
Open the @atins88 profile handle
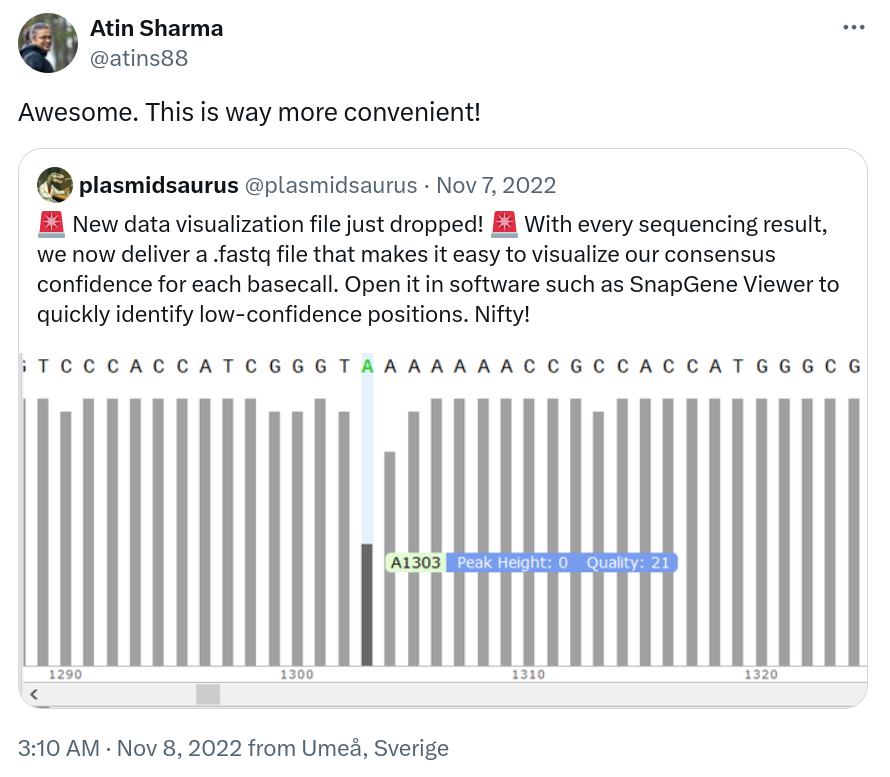pos(140,59)
